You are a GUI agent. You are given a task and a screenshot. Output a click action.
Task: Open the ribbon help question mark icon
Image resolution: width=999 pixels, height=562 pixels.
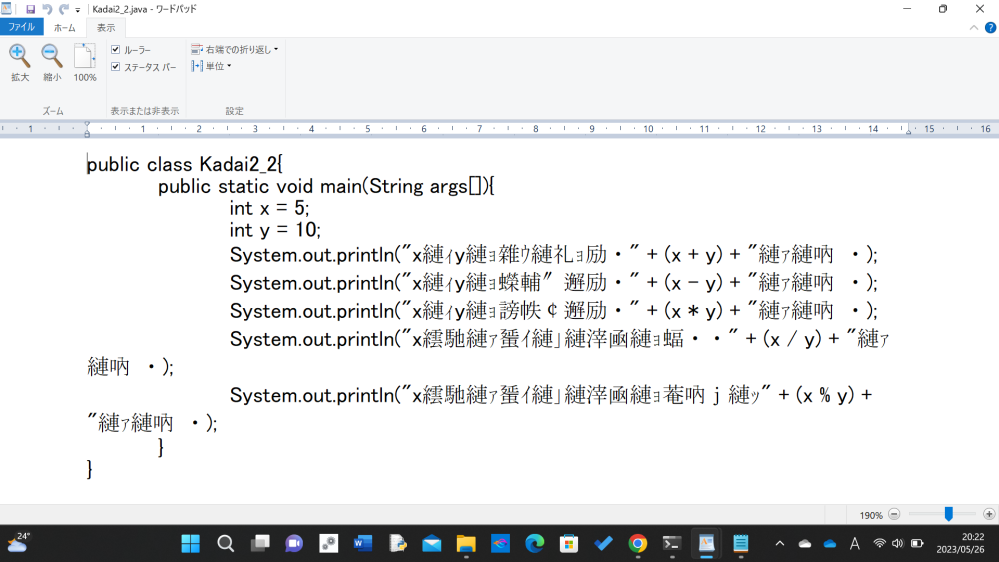pyautogui.click(x=990, y=27)
